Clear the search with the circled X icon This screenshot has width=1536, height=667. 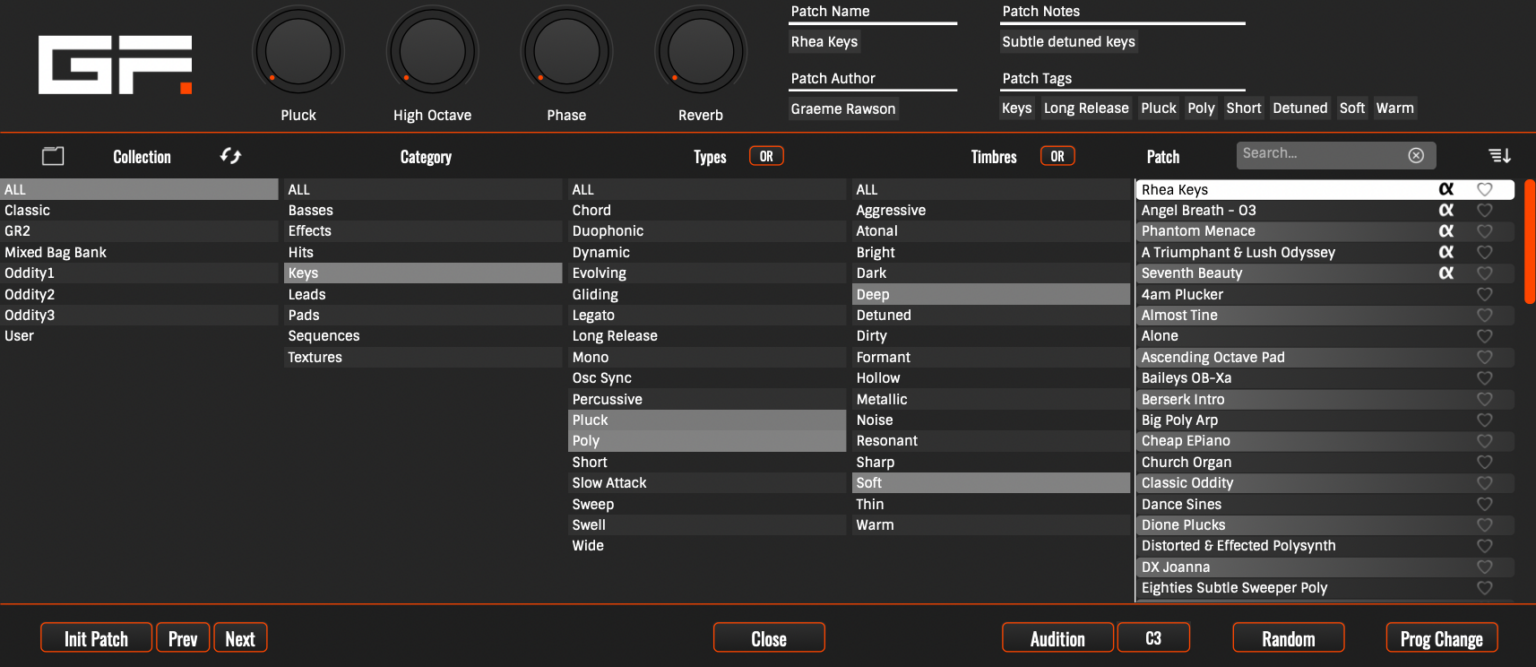[1416, 154]
